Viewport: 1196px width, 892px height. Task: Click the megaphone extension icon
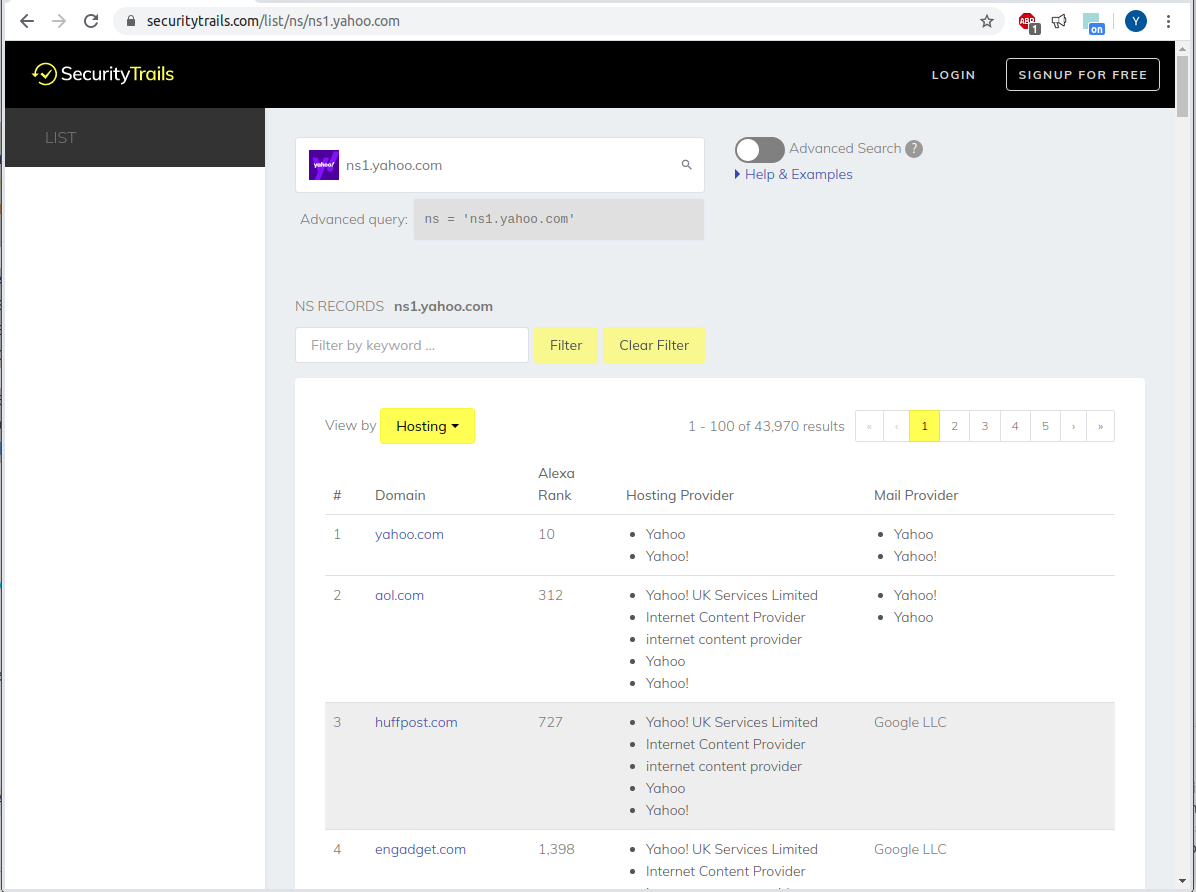coord(1059,21)
